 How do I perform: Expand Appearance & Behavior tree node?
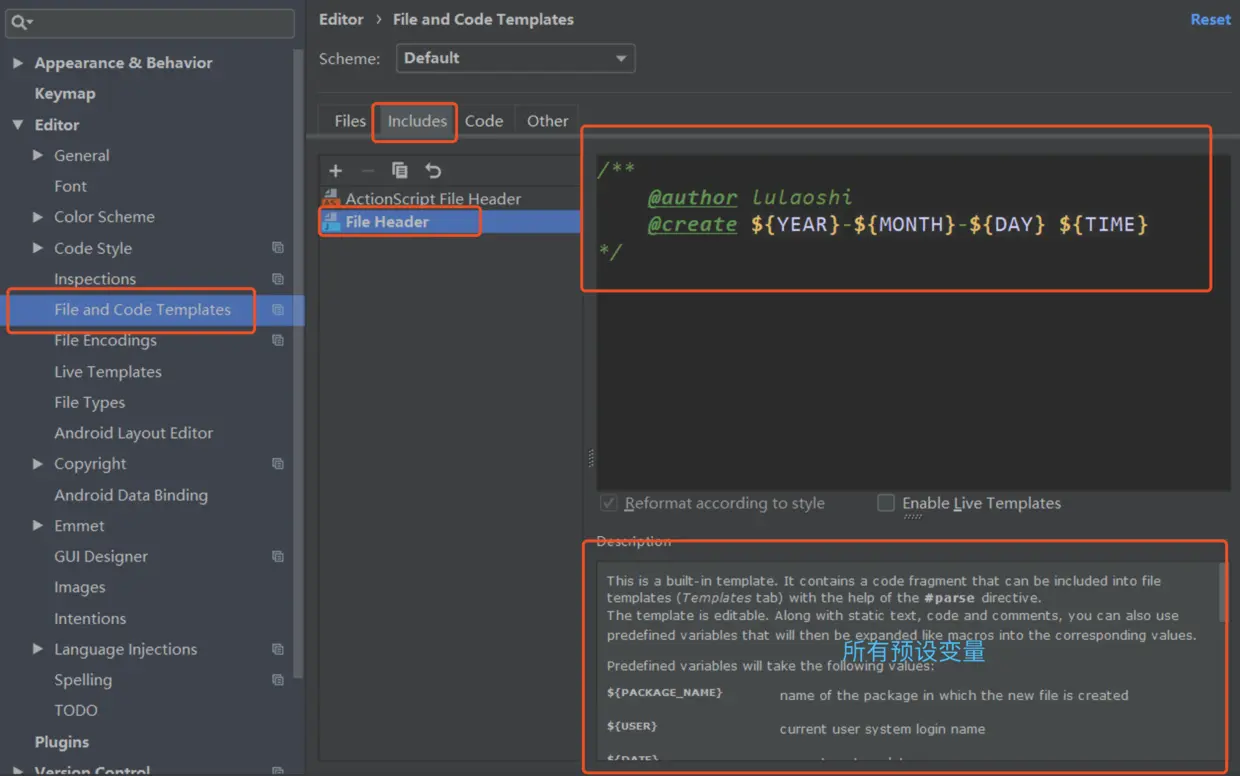(x=17, y=63)
